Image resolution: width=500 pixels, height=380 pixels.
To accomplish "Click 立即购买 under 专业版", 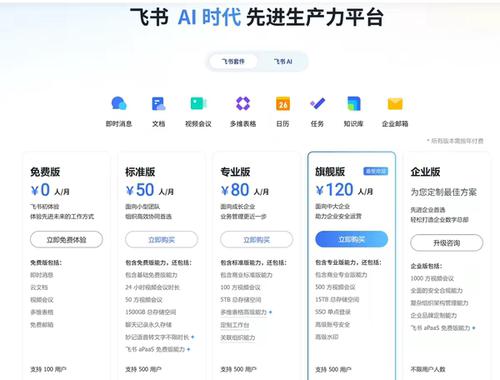I will click(x=256, y=239).
